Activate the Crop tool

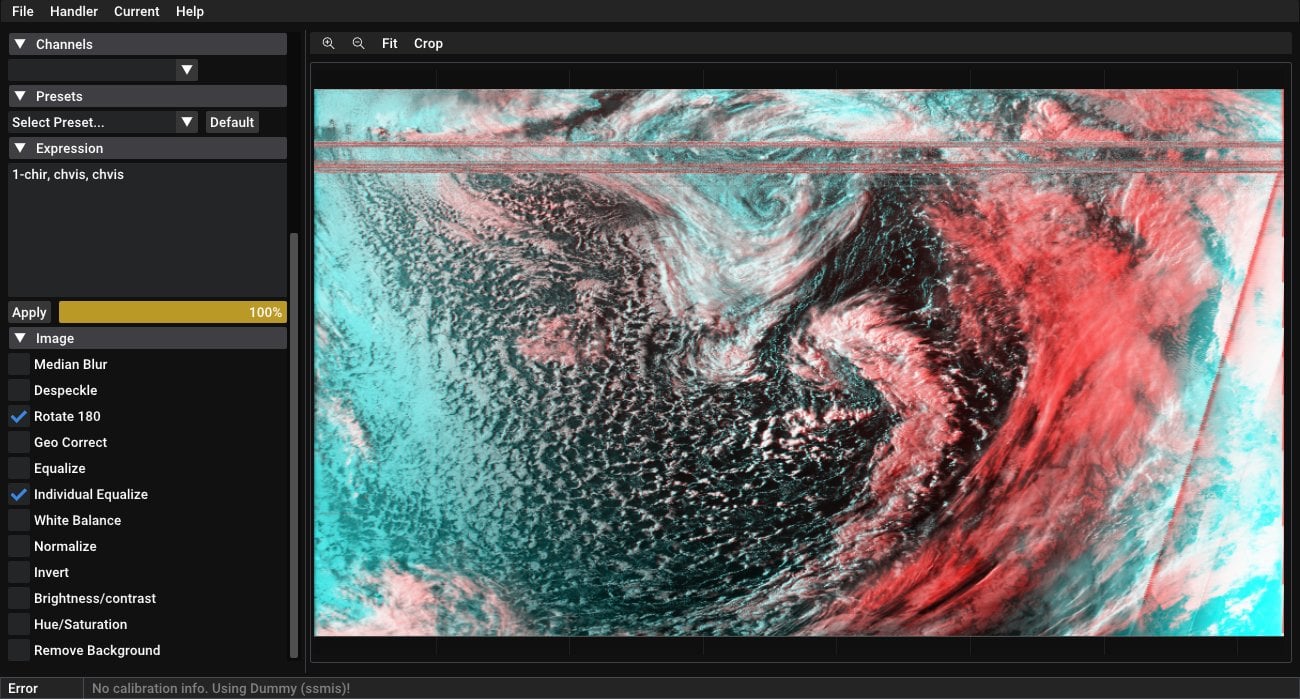click(428, 43)
